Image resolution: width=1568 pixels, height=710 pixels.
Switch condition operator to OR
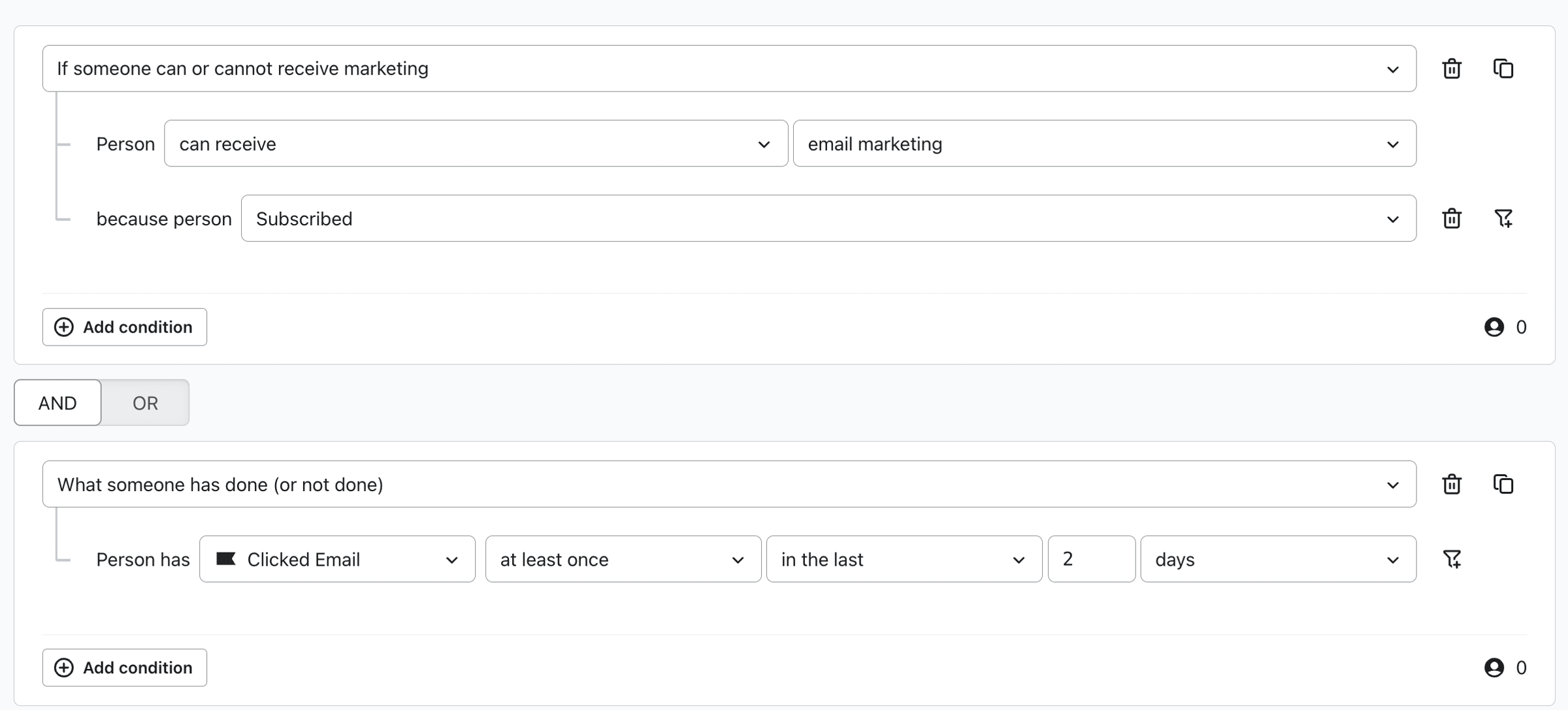(x=145, y=403)
